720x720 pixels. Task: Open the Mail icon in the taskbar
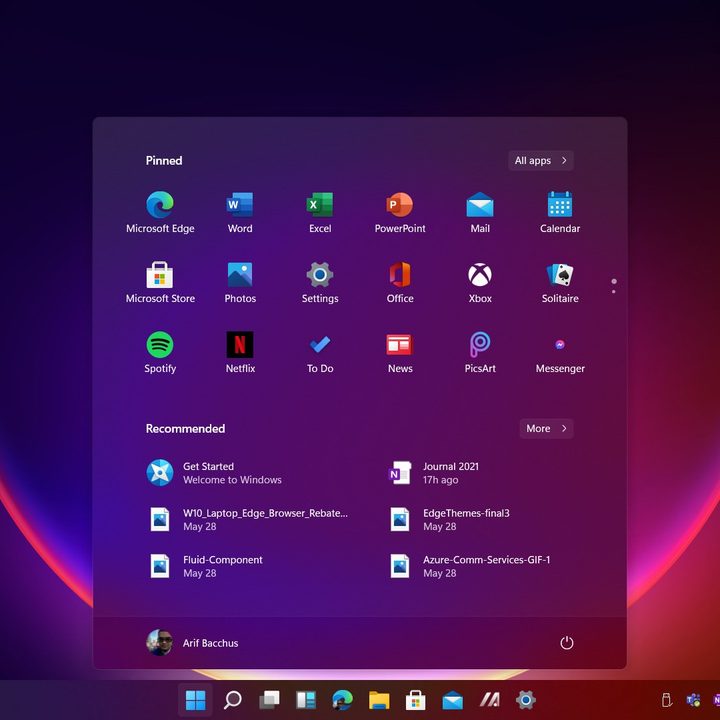452,700
